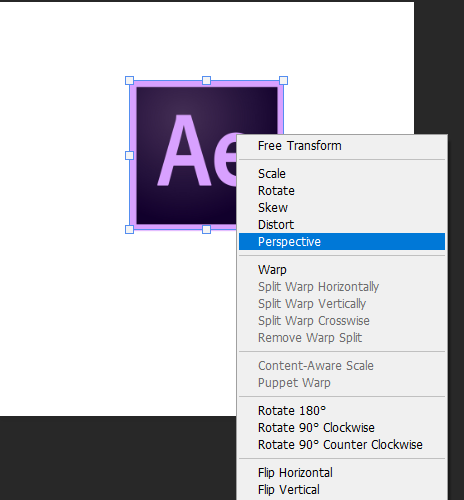This screenshot has height=500, width=464.
Task: Select the Rotate menu entry
Action: coord(342,191)
